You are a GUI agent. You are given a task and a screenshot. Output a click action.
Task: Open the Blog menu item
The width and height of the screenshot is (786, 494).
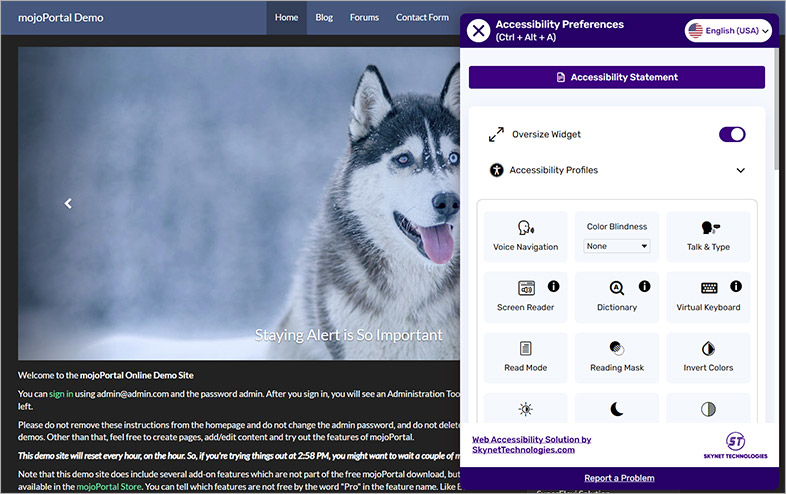[324, 18]
